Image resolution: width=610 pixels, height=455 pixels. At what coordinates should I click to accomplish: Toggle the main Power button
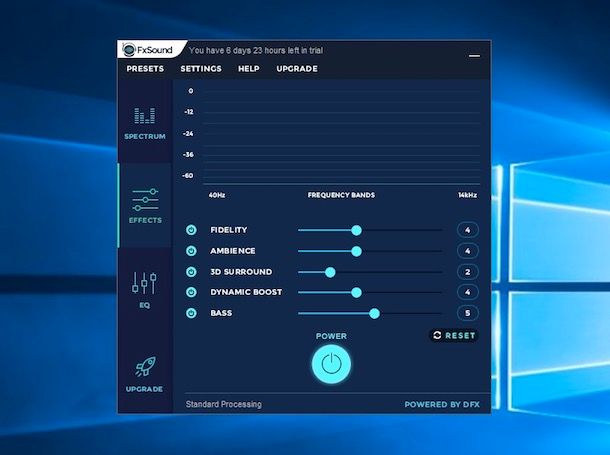pos(331,364)
